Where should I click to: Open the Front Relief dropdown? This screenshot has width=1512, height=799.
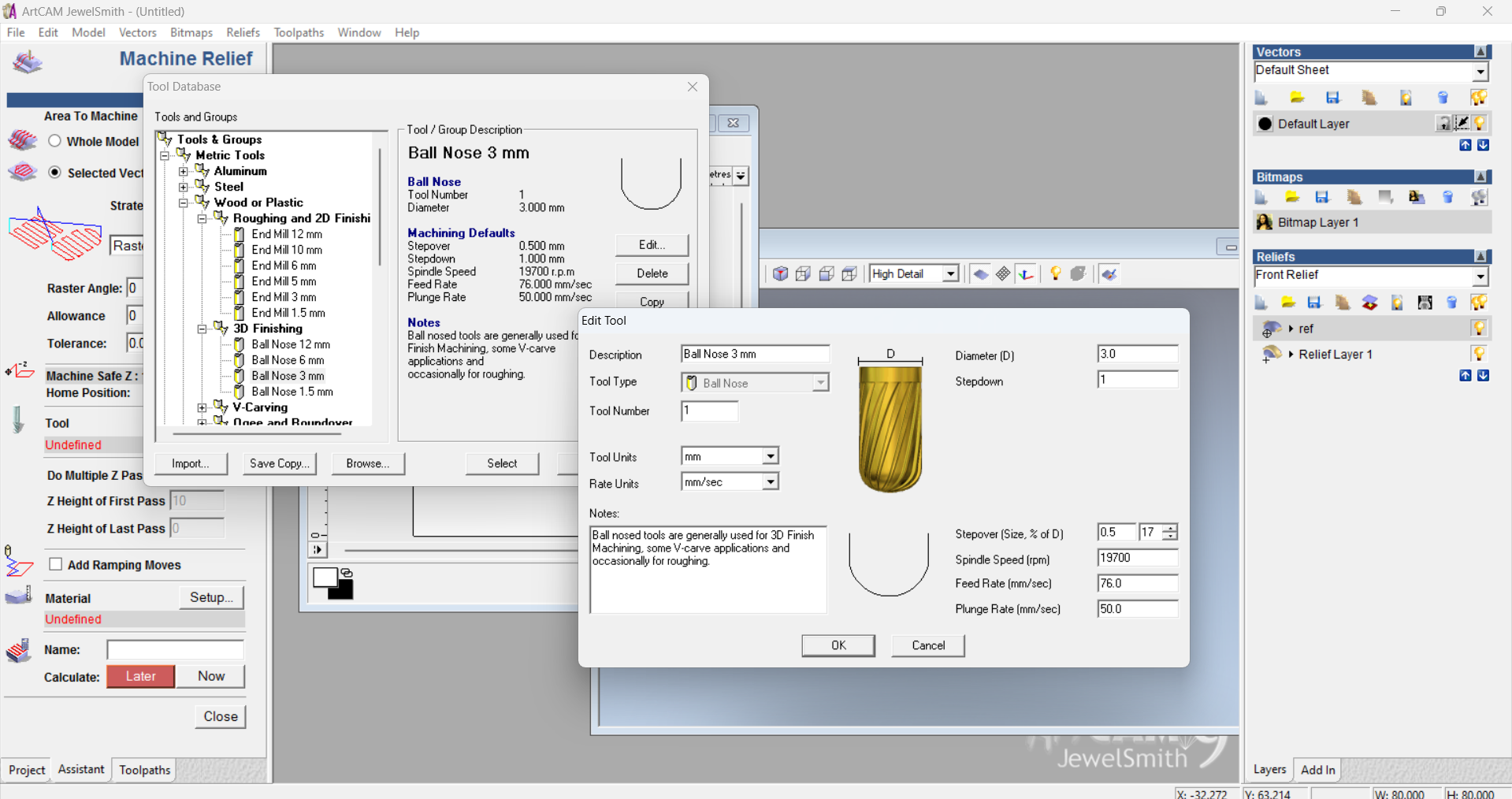pyautogui.click(x=1480, y=277)
